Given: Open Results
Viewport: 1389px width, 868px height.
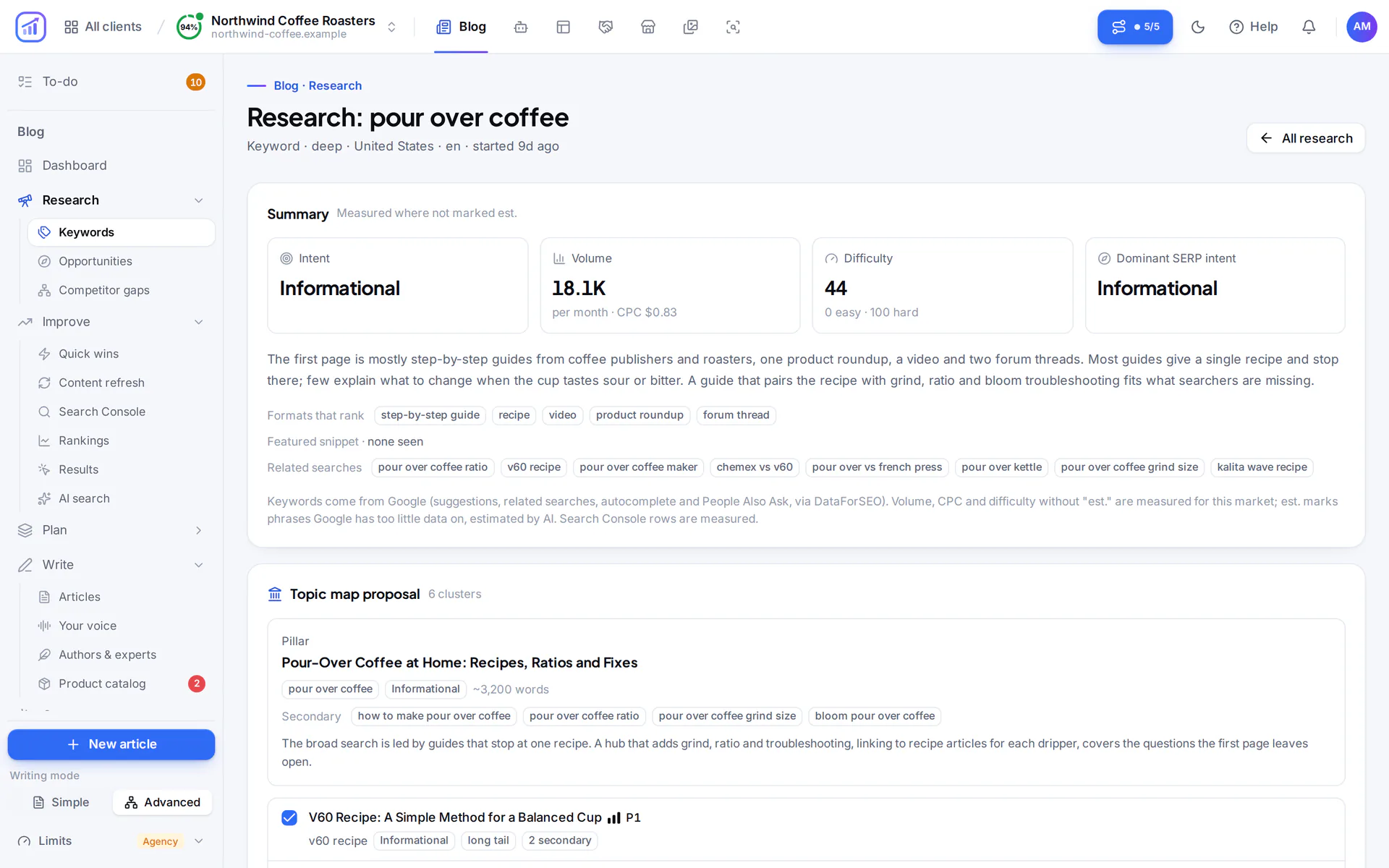Looking at the screenshot, I should pyautogui.click(x=122, y=469).
